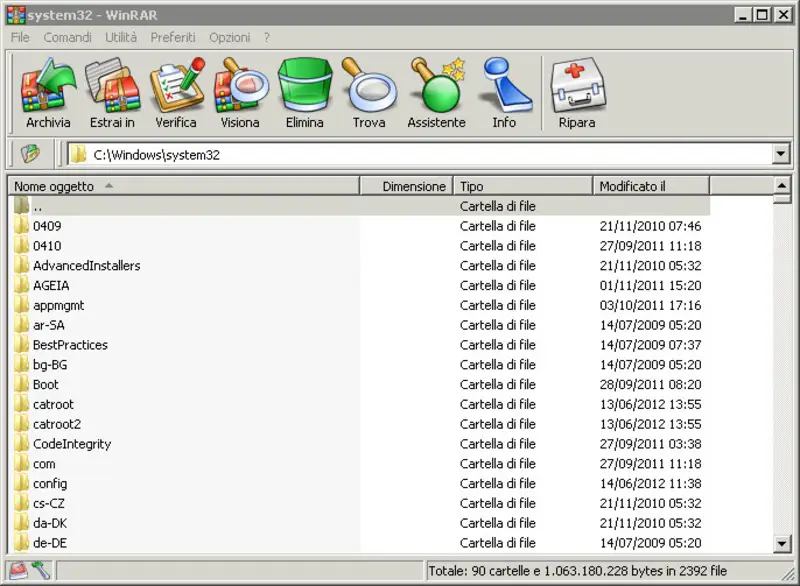800x586 pixels.
Task: Run the Verifica archive test tool
Action: pyautogui.click(x=176, y=92)
